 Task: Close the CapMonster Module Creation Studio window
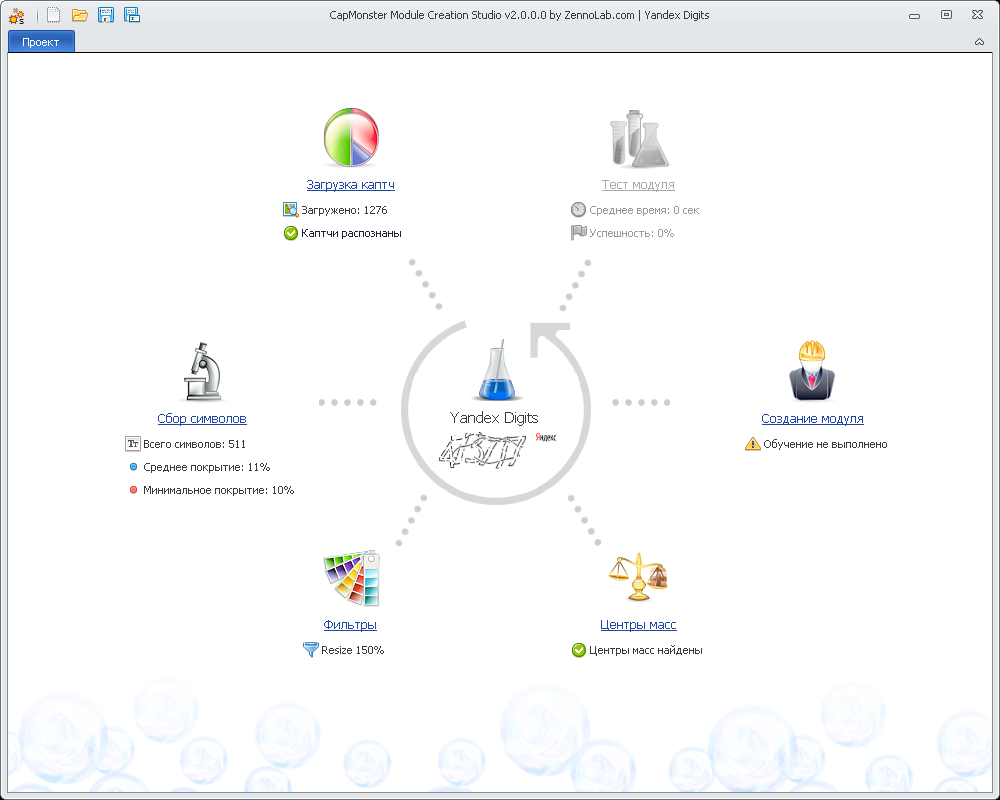click(977, 15)
